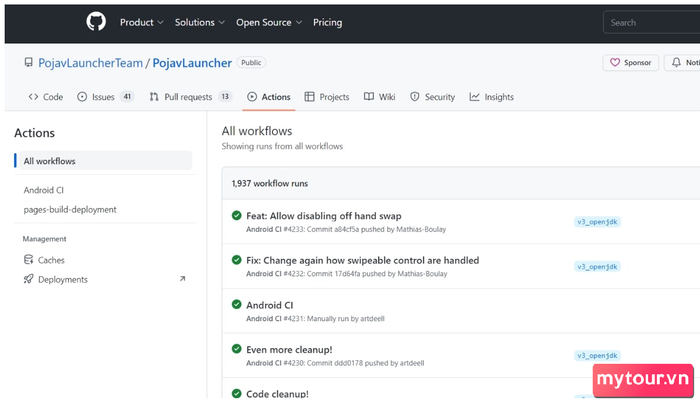Click the Security shield icon
This screenshot has height=405, width=700.
[415, 96]
